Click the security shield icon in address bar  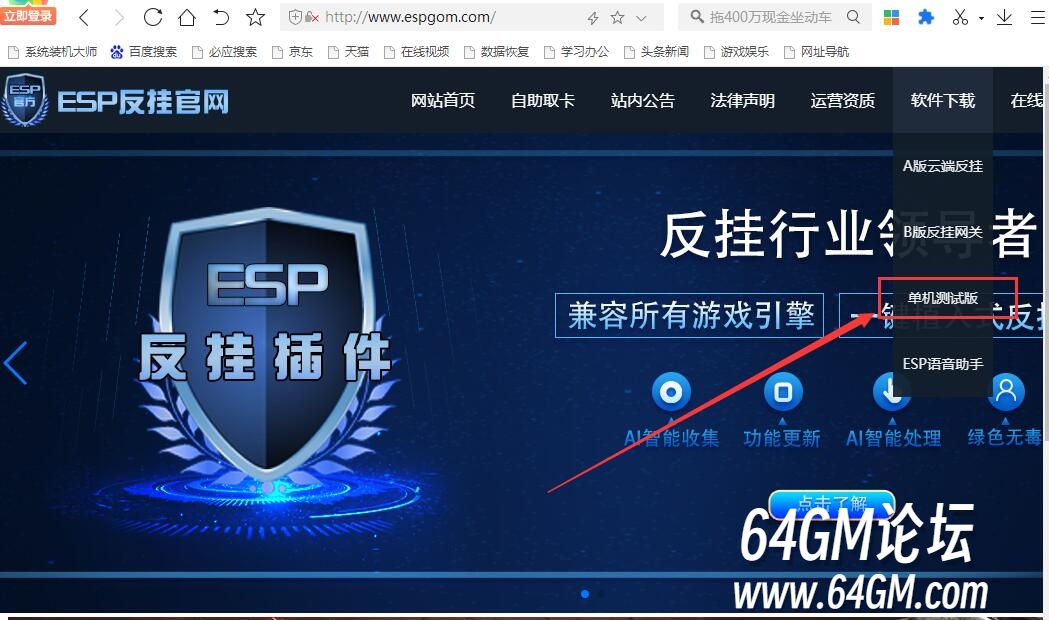coord(295,17)
